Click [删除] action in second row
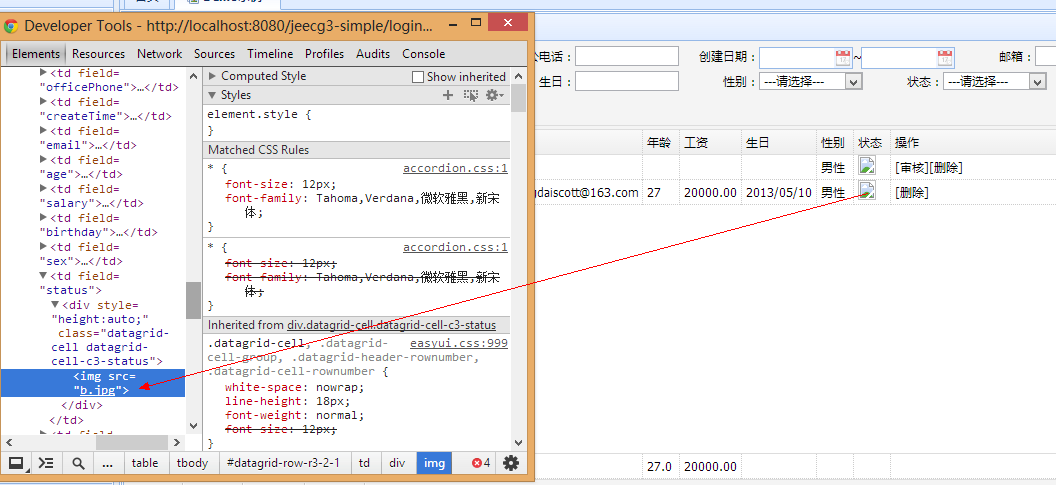This screenshot has height=485, width=1056. click(912, 193)
